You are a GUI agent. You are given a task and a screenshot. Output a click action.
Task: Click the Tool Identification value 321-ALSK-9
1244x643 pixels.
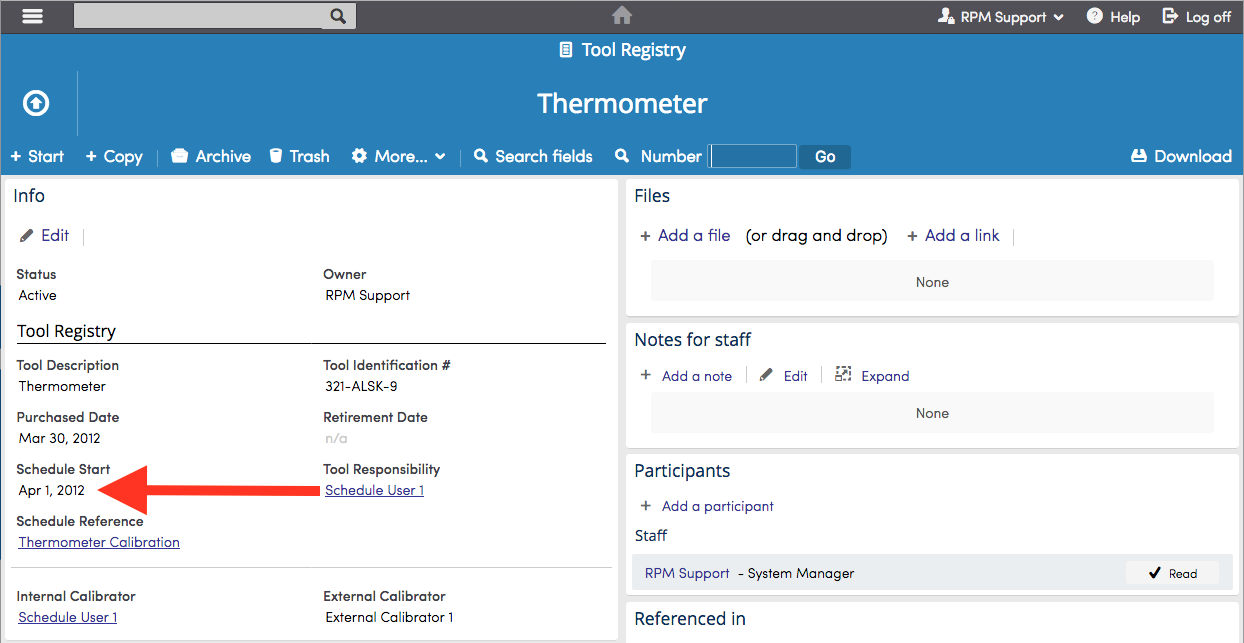(362, 386)
